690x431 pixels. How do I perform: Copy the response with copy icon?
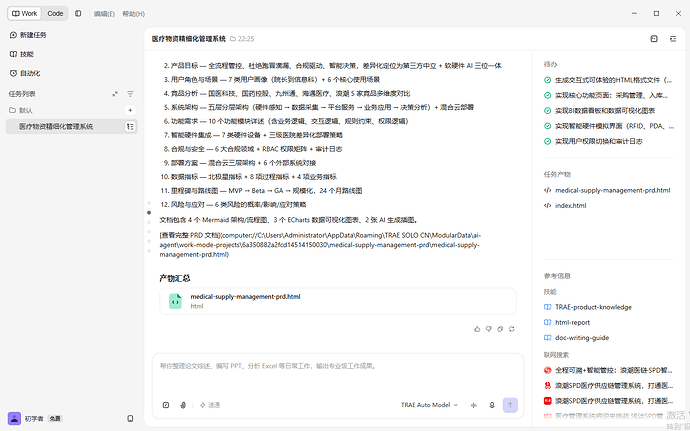pyautogui.click(x=500, y=329)
